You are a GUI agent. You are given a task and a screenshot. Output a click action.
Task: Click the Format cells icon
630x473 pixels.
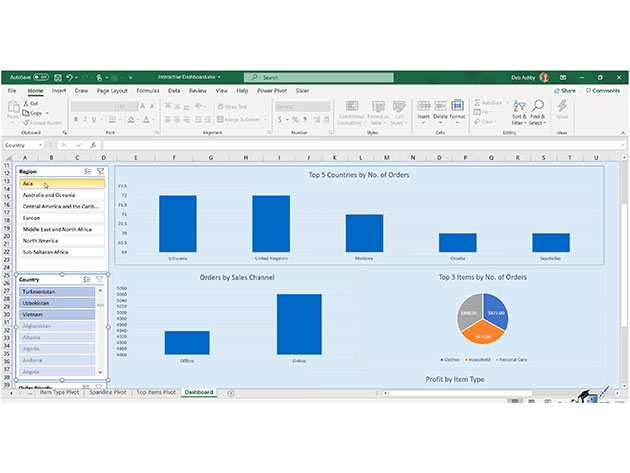(457, 105)
